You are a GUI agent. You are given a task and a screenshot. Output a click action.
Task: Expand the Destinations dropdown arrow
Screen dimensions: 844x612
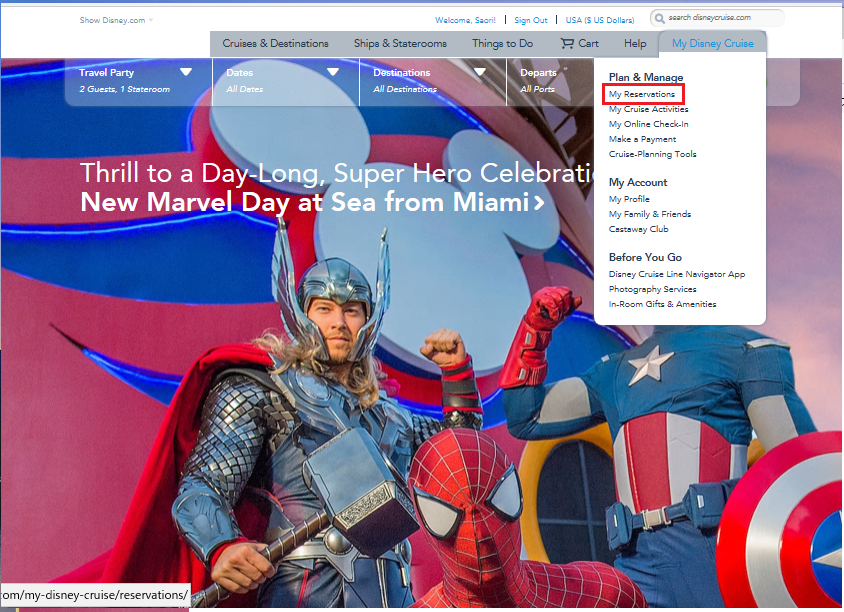click(480, 72)
